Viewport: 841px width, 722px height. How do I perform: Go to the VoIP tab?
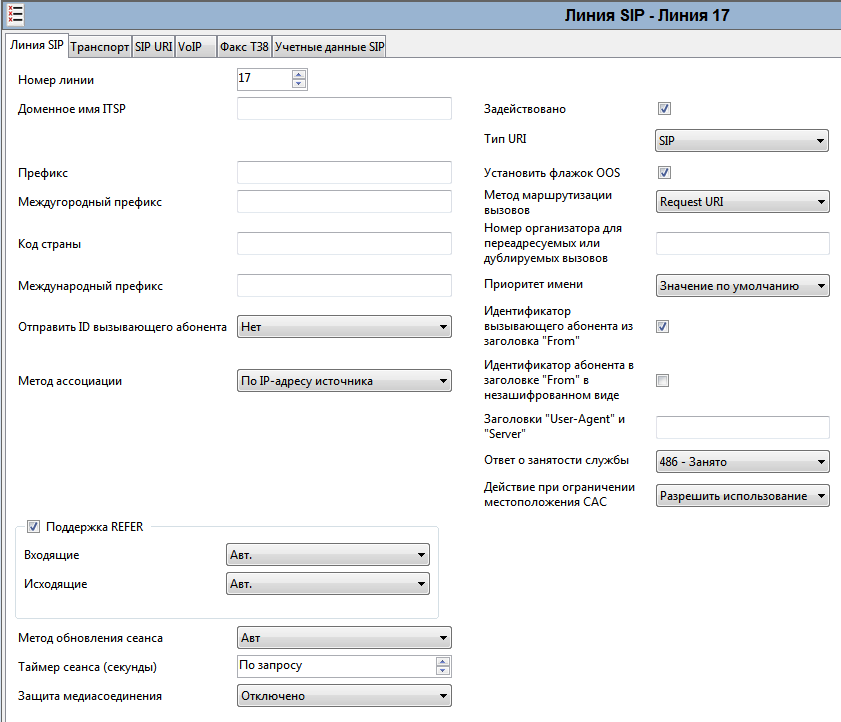[196, 47]
